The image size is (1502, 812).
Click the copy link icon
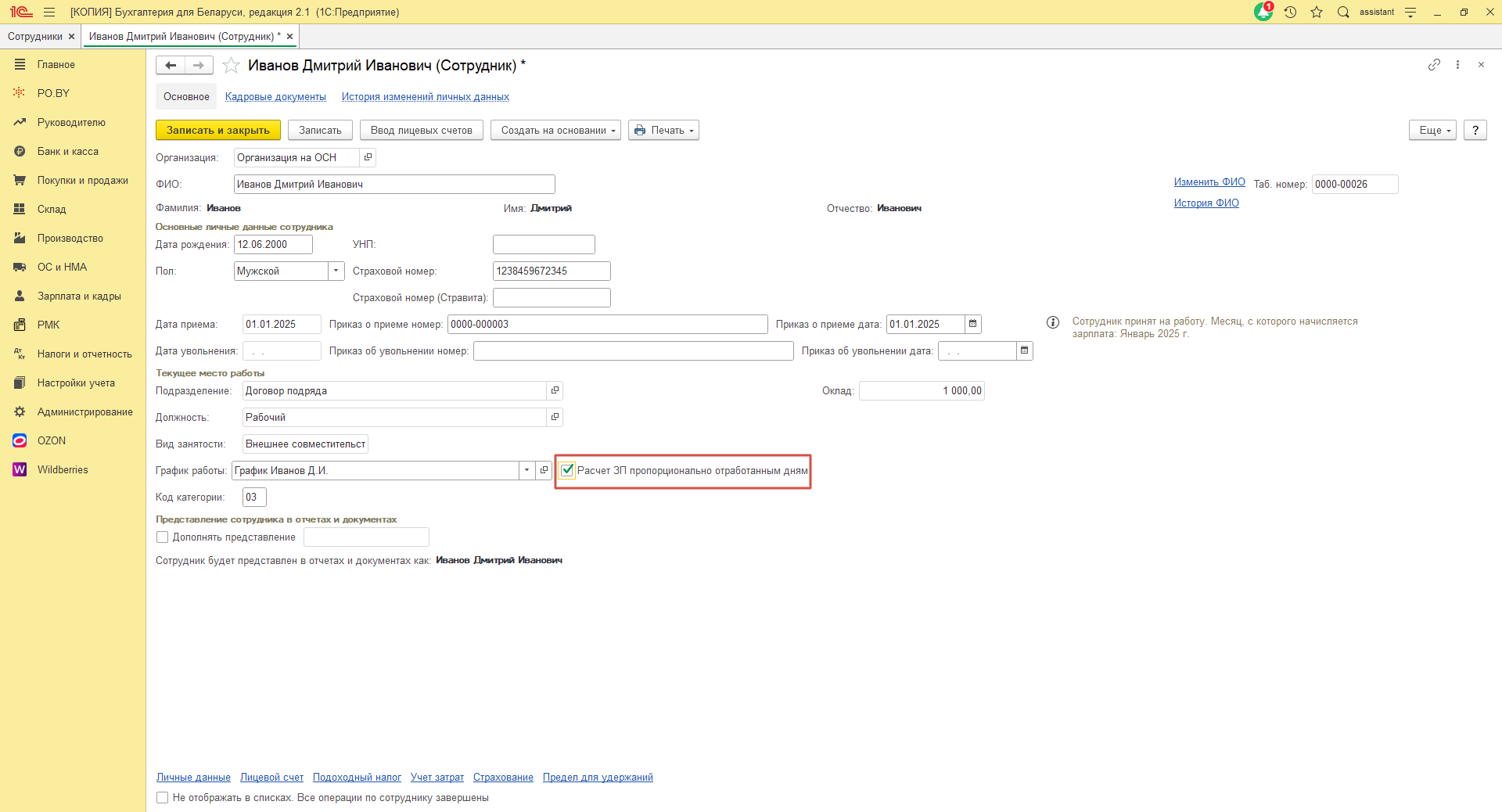click(x=1434, y=65)
